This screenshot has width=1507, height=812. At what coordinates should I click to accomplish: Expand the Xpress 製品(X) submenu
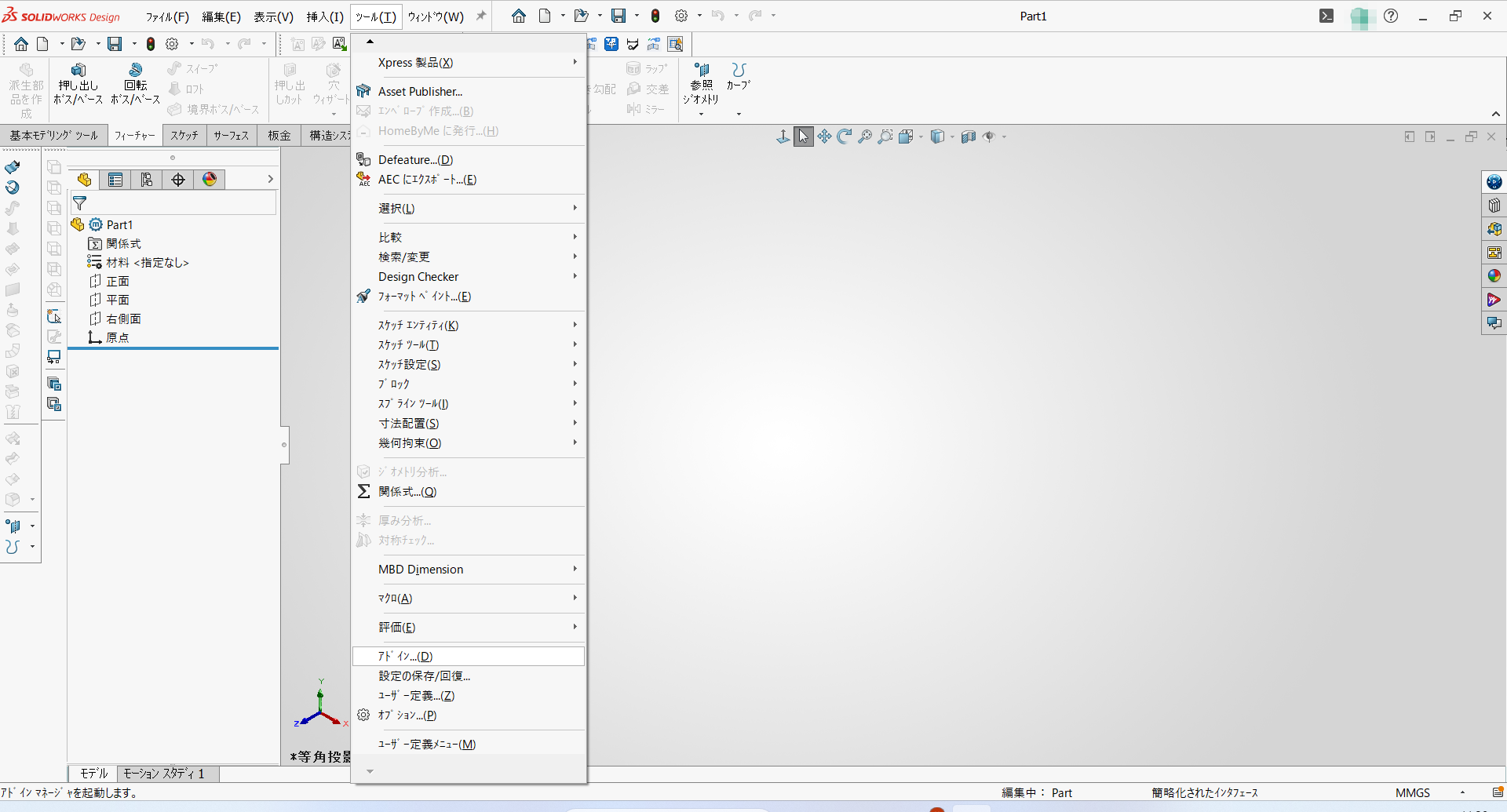(469, 63)
